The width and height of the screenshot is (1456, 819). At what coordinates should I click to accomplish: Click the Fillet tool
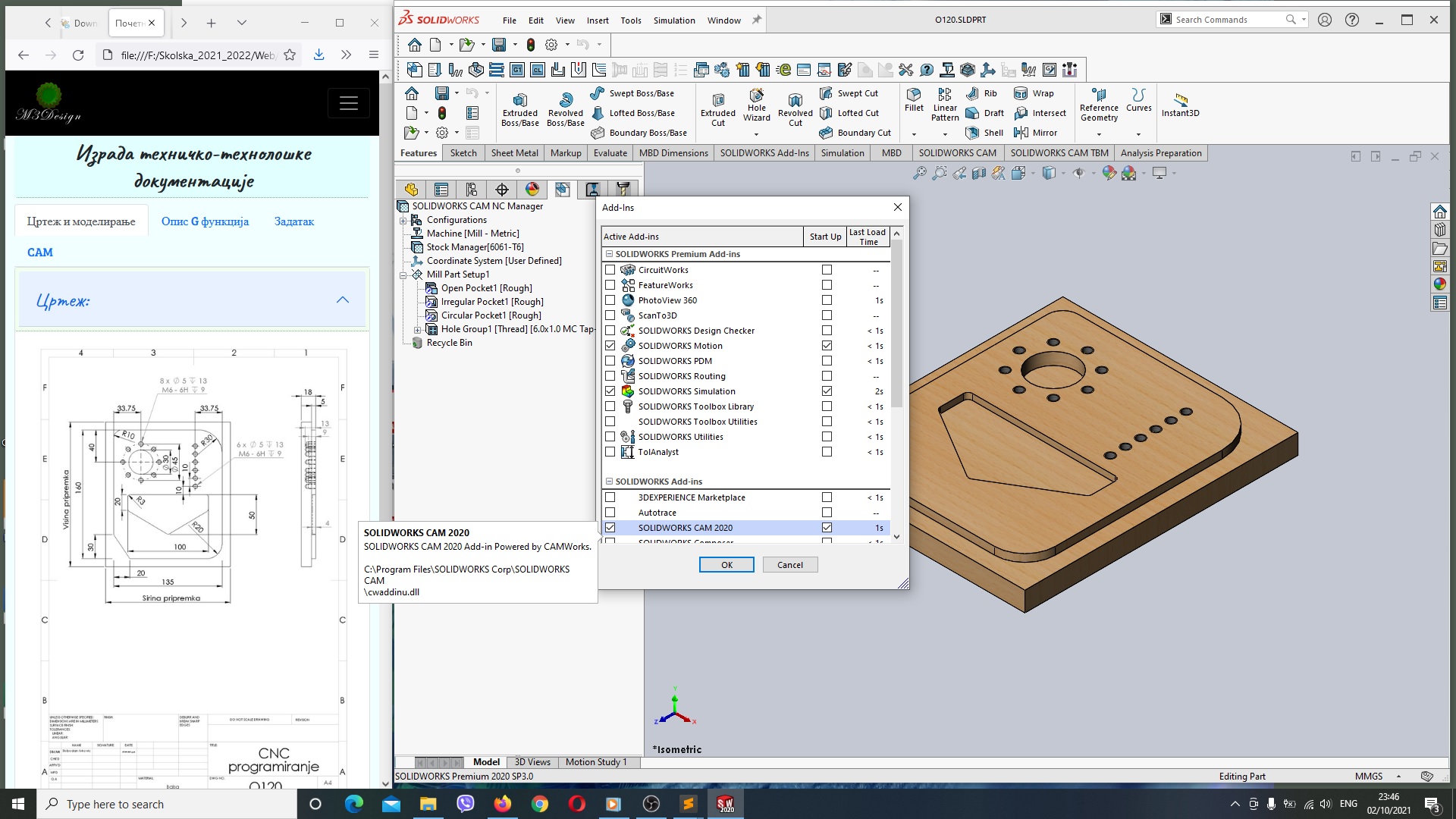pyautogui.click(x=915, y=100)
